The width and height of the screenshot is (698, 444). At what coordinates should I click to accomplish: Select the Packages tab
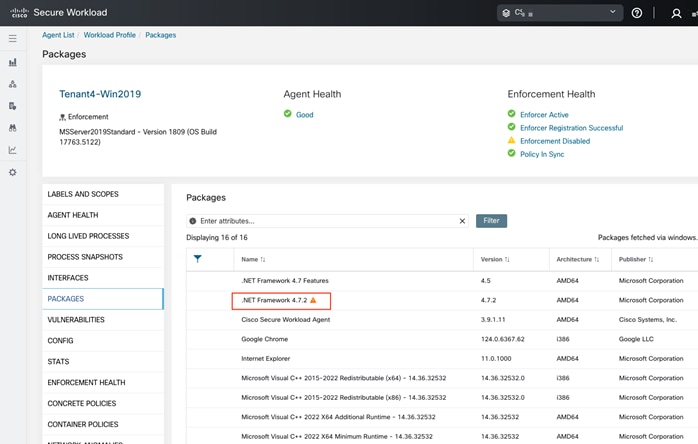(x=103, y=299)
